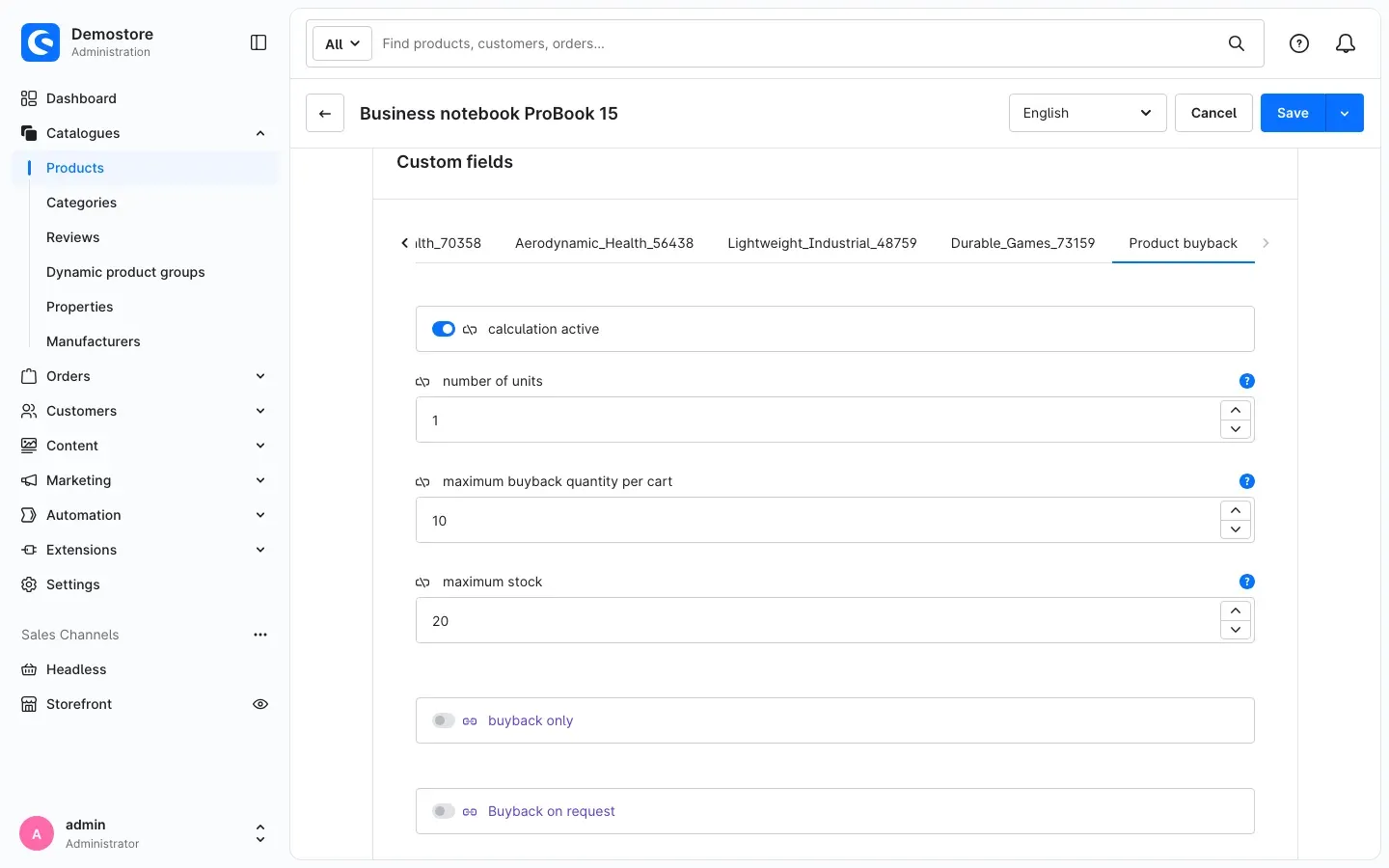Open the All search filter dropdown
This screenshot has height=868, width=1389.
click(x=342, y=43)
